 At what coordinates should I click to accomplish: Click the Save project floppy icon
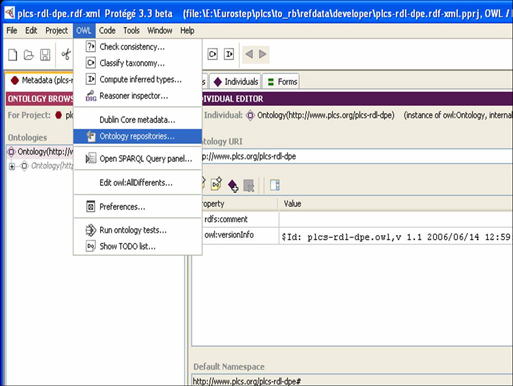coord(45,55)
